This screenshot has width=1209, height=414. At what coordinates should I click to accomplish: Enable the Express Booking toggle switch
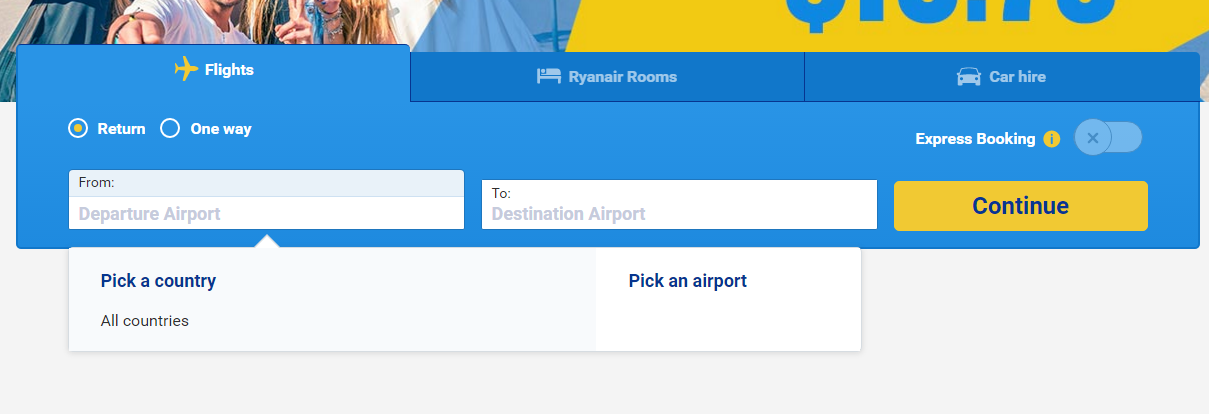[1123, 138]
